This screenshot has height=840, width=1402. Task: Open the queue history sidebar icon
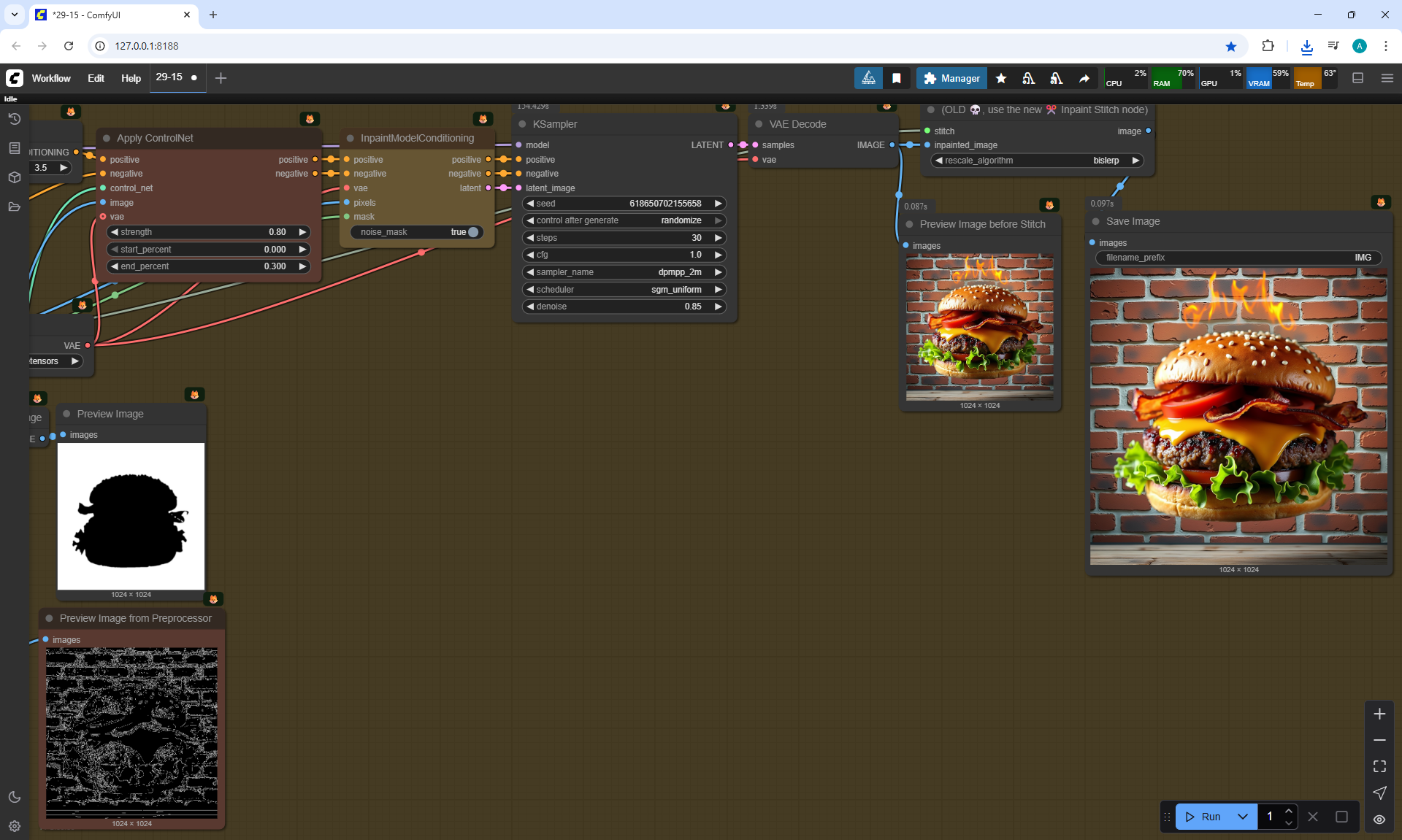[x=15, y=119]
